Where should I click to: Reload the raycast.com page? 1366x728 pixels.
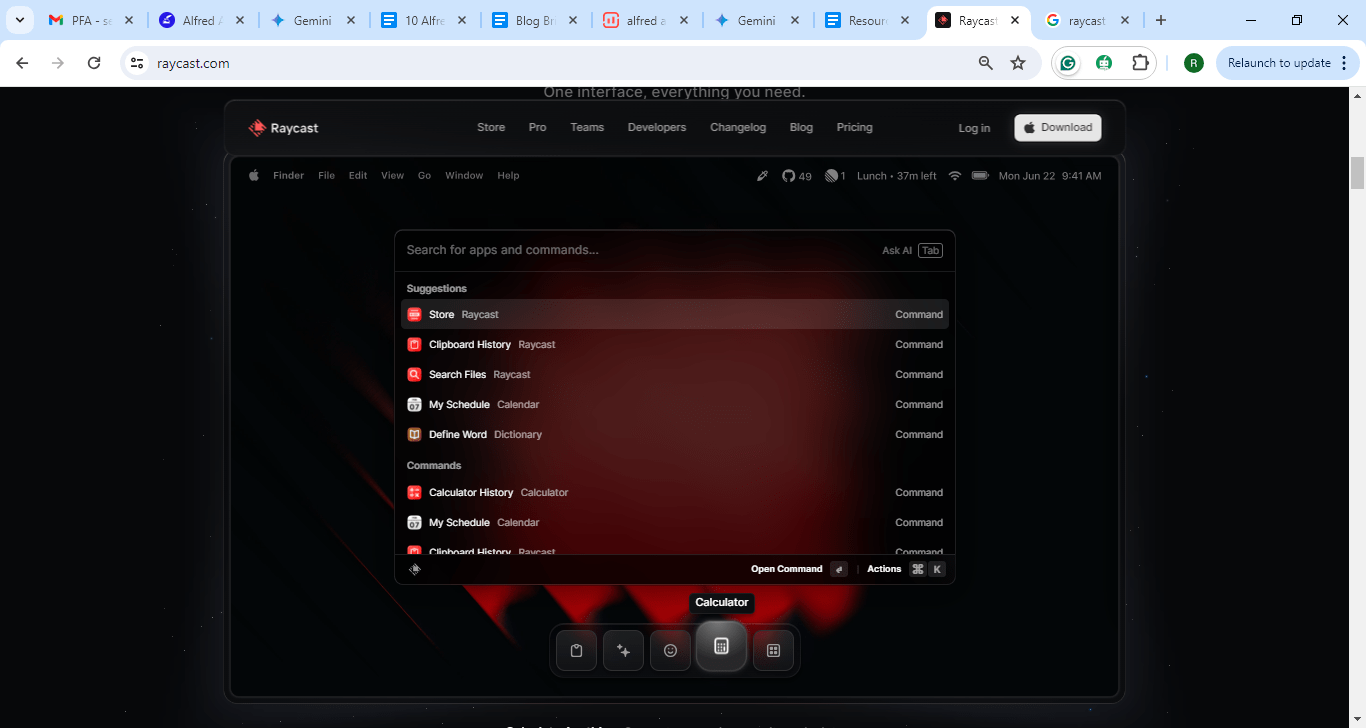pos(94,63)
